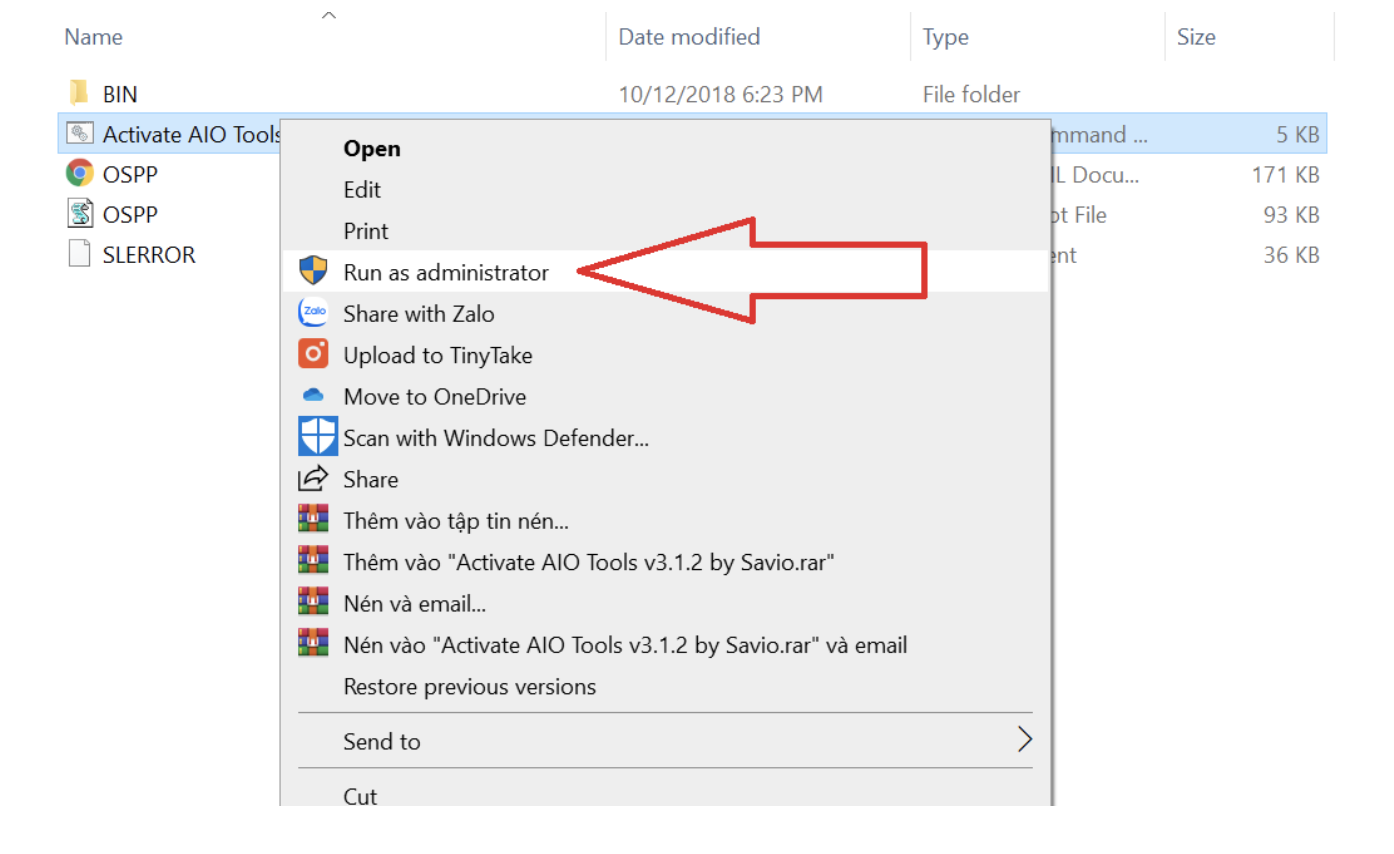Click the Activate AIO Tools file icon
The height and width of the screenshot is (854, 1394).
pos(80,134)
